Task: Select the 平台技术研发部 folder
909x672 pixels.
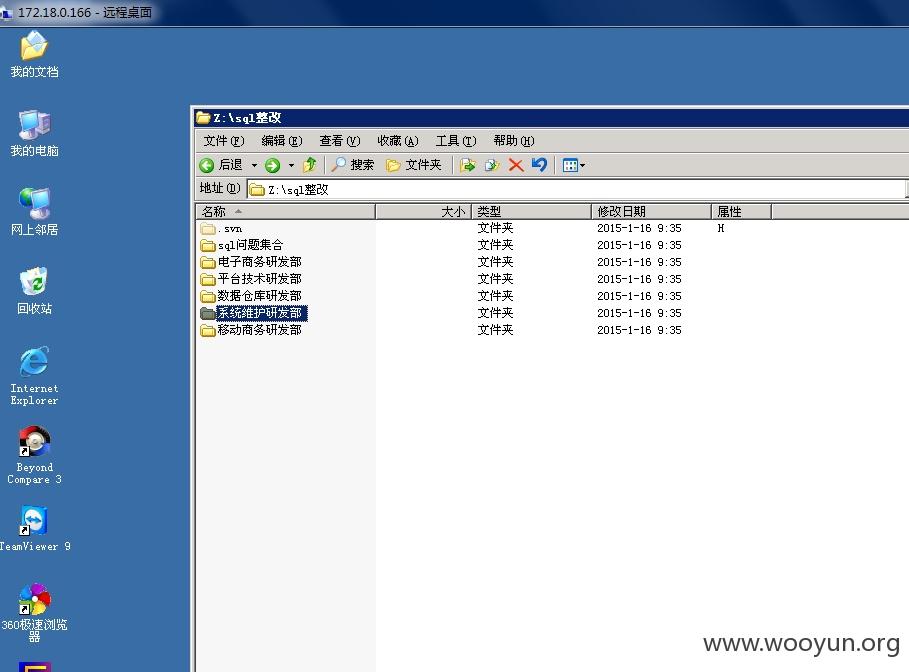Action: (260, 279)
